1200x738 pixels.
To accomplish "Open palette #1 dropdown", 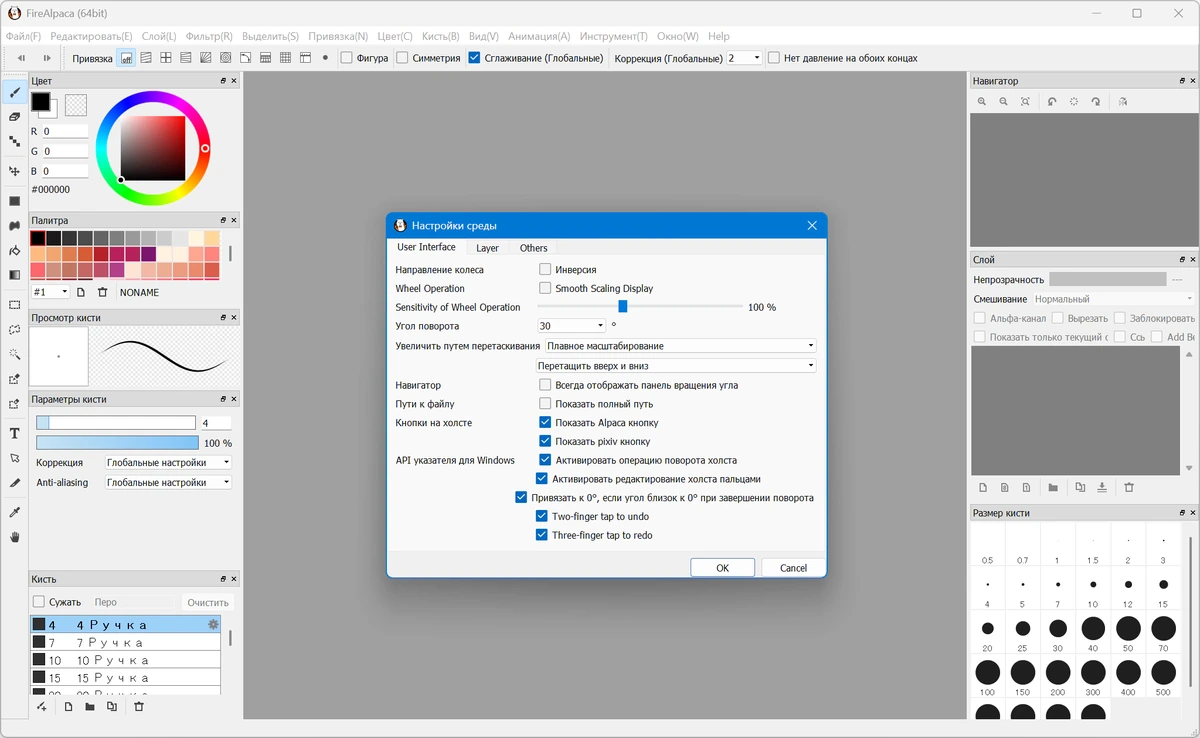I will tap(50, 292).
